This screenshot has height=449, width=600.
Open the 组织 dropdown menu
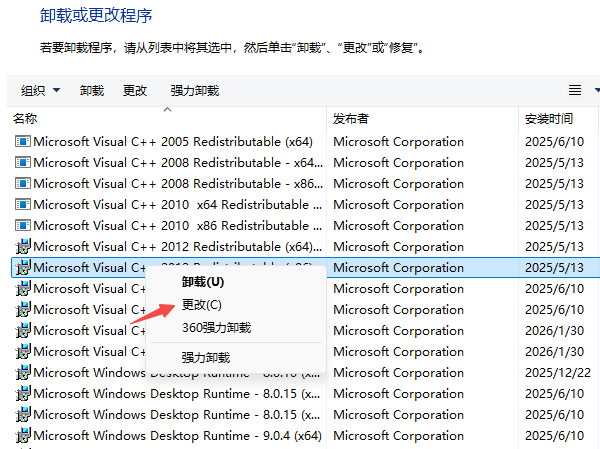tap(40, 91)
